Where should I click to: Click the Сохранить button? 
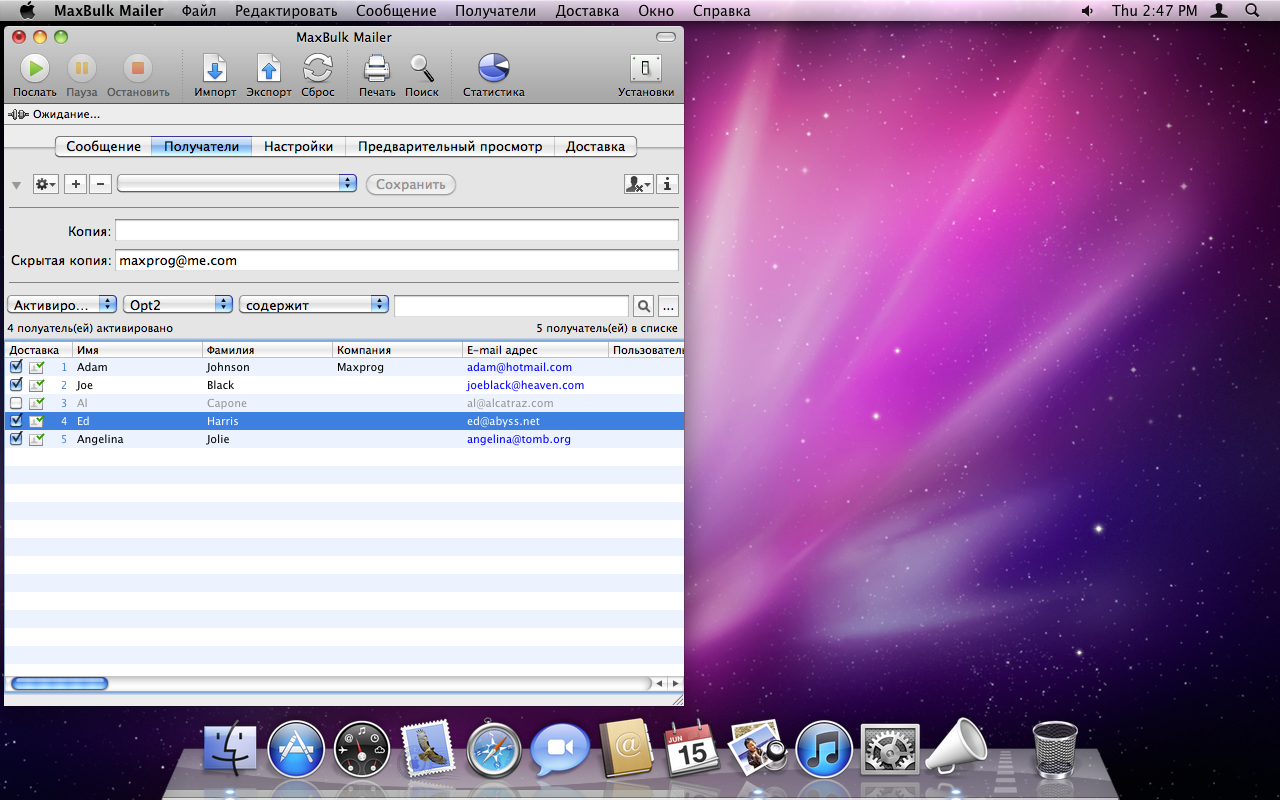pyautogui.click(x=410, y=185)
